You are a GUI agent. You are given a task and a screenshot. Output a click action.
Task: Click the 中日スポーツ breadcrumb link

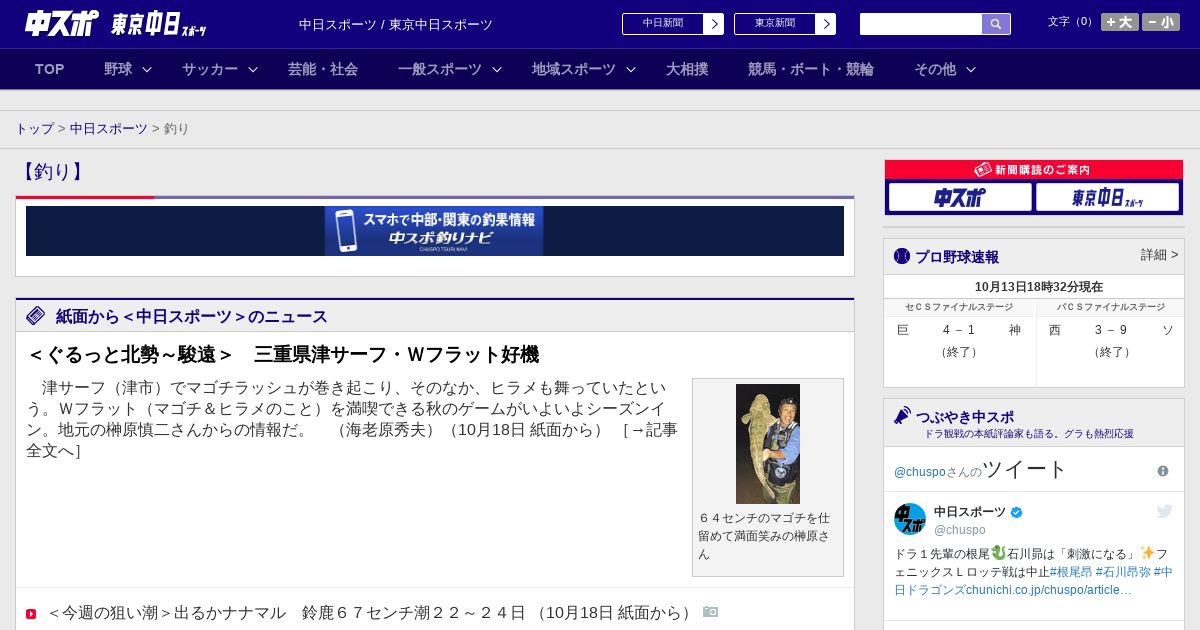tap(108, 129)
